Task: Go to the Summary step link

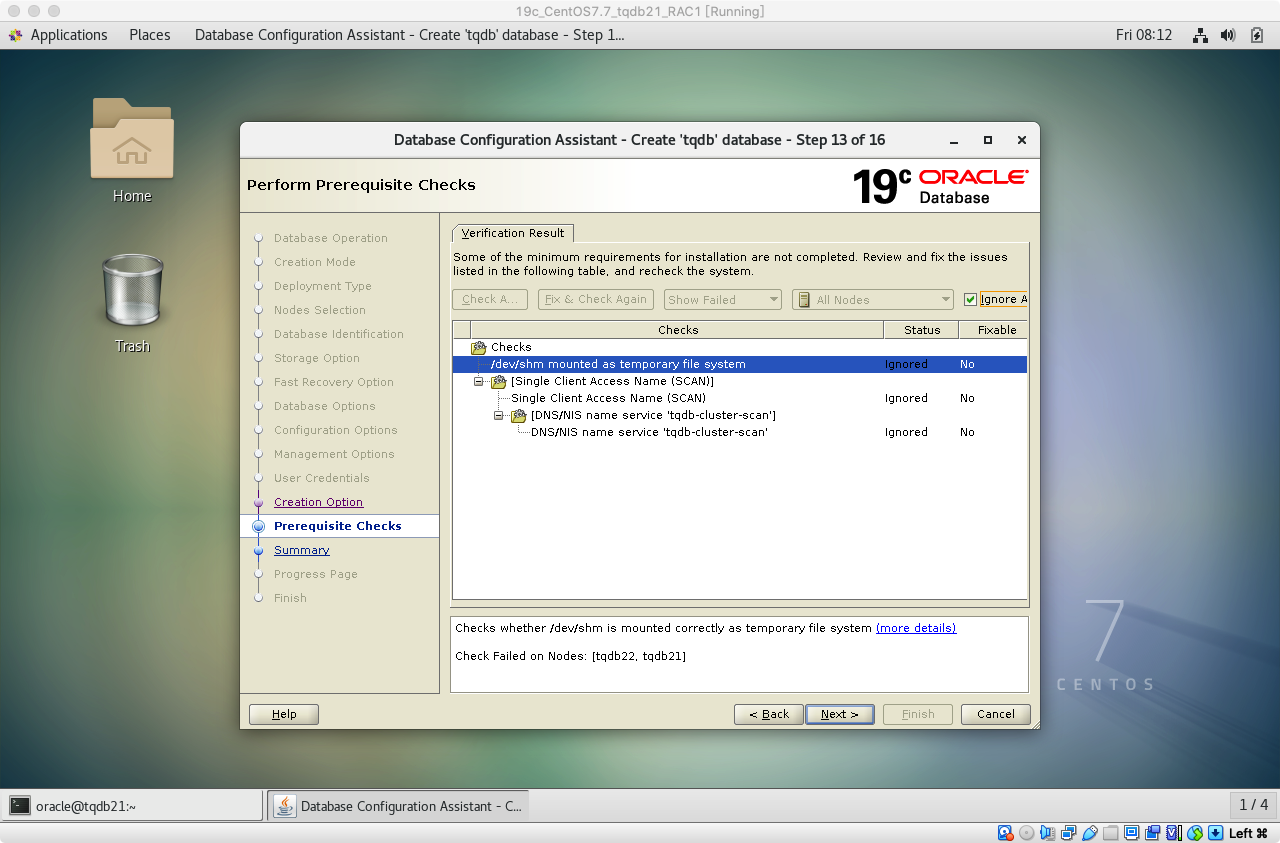Action: point(301,550)
